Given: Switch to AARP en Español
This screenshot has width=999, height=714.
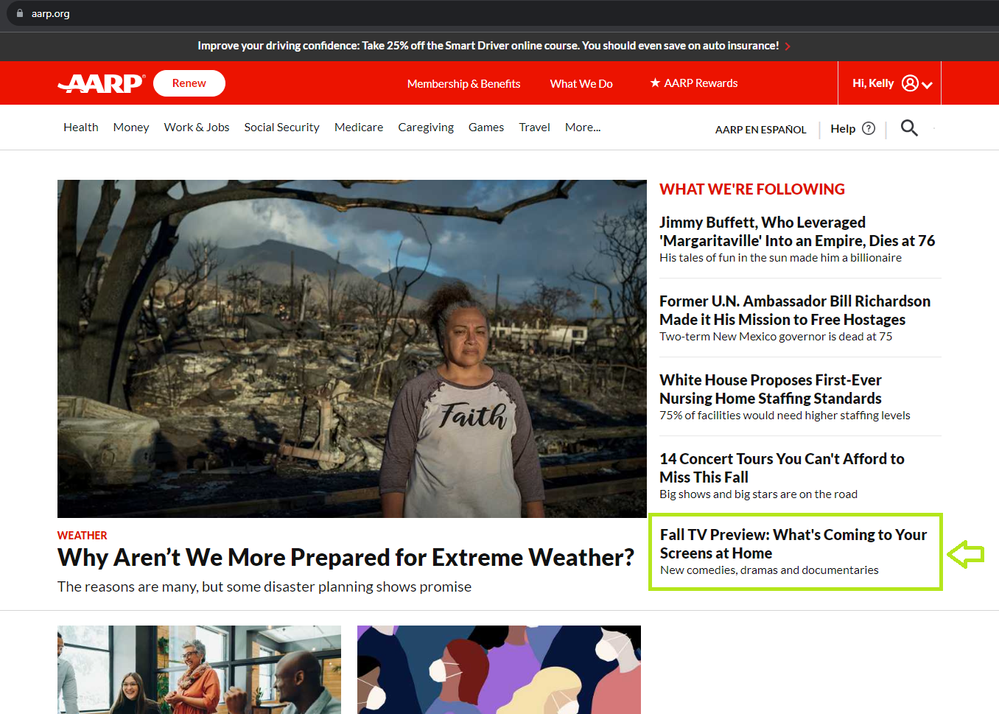Looking at the screenshot, I should click(760, 129).
